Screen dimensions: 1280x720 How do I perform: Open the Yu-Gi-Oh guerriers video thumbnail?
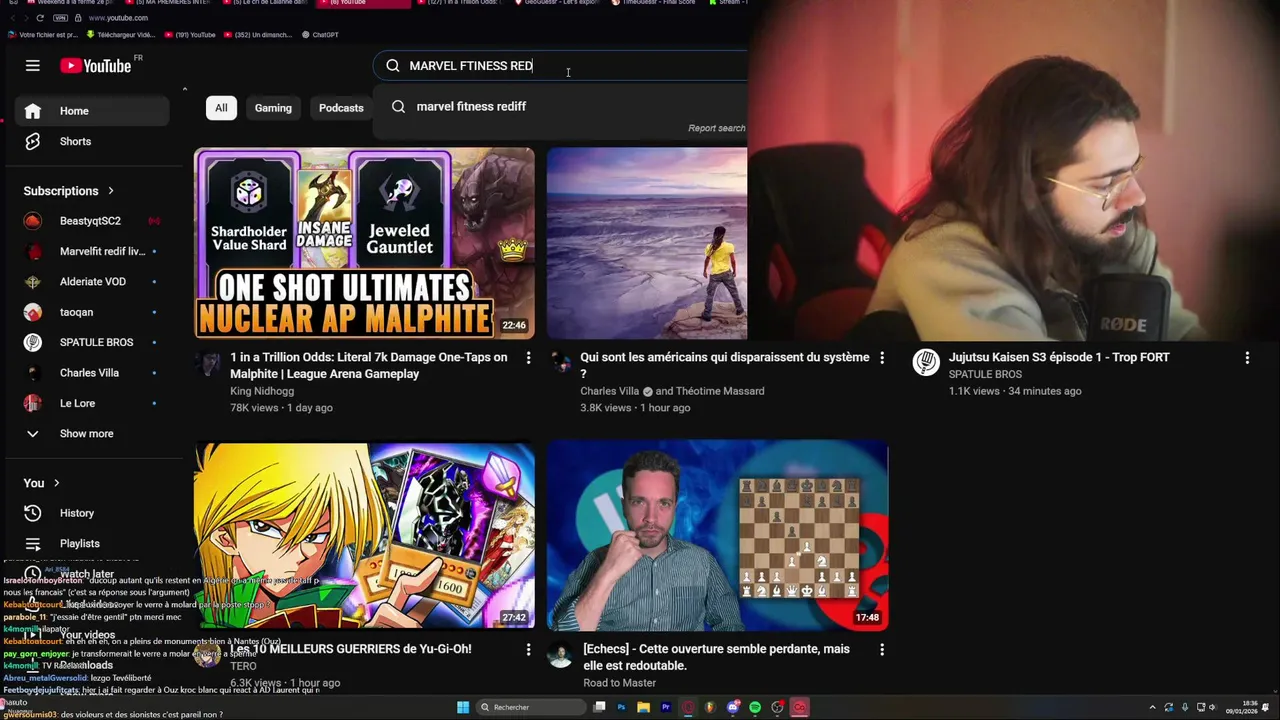(364, 535)
